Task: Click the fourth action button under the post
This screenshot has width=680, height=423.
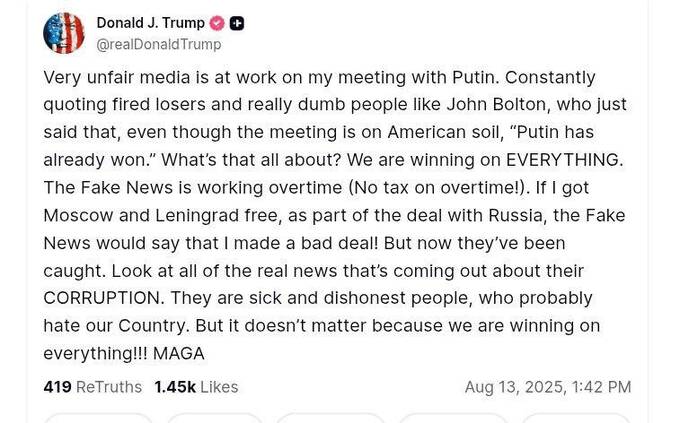Action: click(453, 418)
